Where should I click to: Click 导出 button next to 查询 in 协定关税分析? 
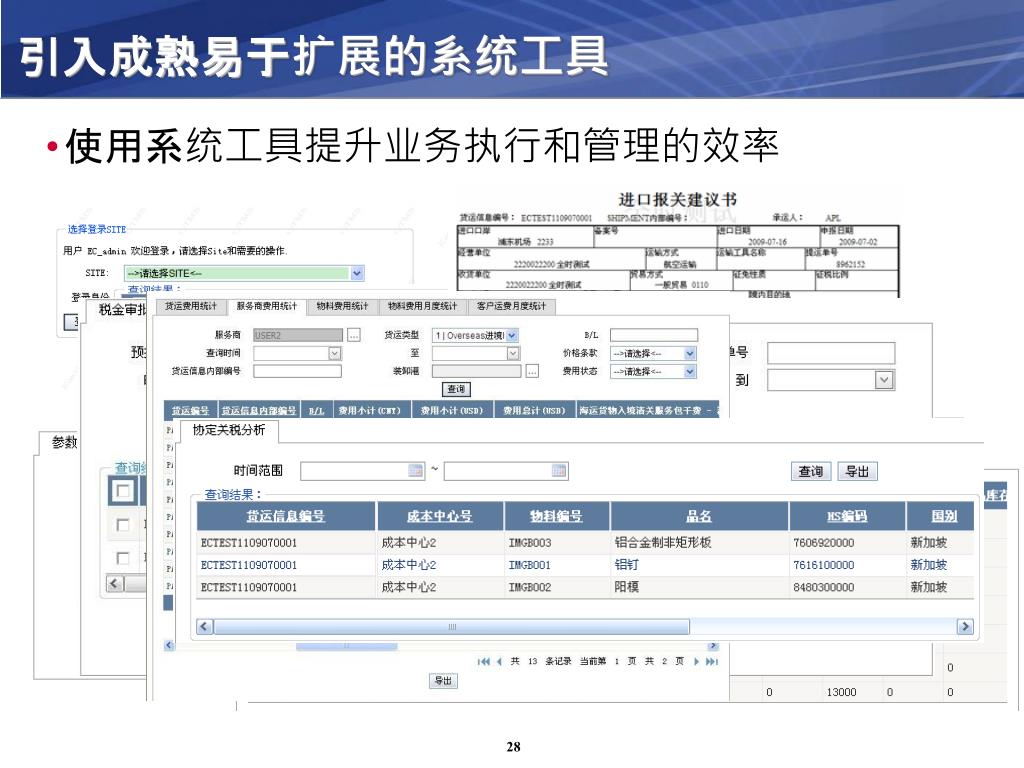click(857, 472)
